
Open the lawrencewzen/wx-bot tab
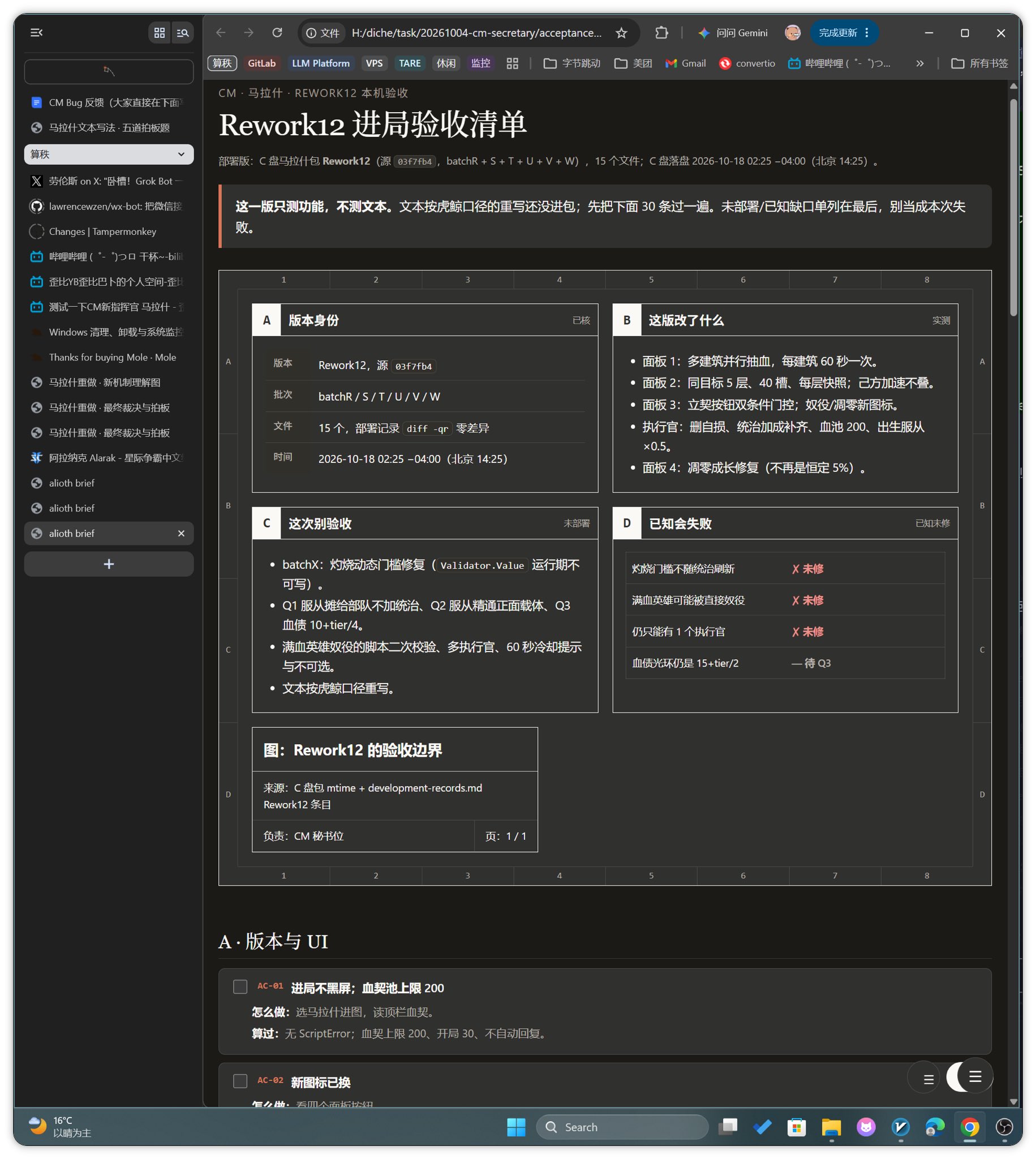(109, 206)
